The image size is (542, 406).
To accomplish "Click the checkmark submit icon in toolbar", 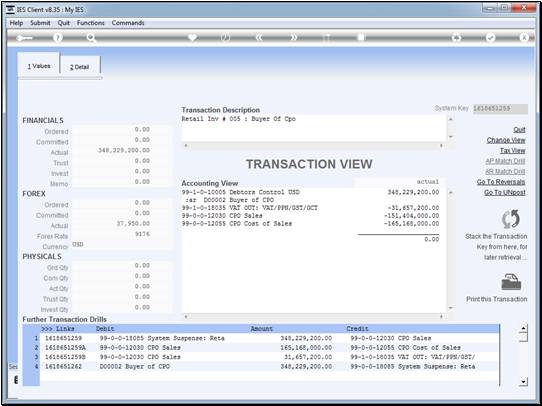I will (x=490, y=38).
